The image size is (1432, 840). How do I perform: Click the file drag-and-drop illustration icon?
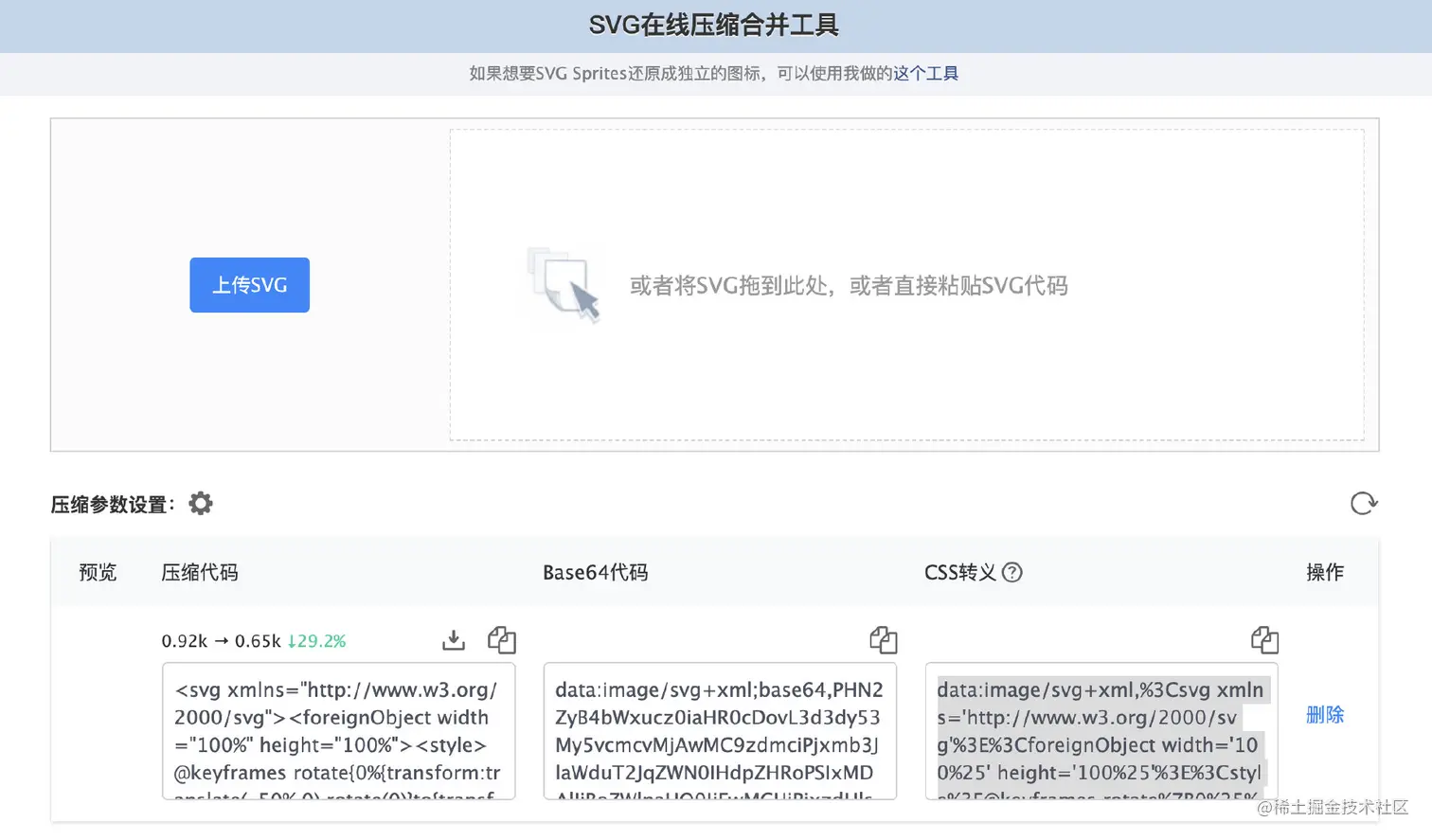point(564,286)
